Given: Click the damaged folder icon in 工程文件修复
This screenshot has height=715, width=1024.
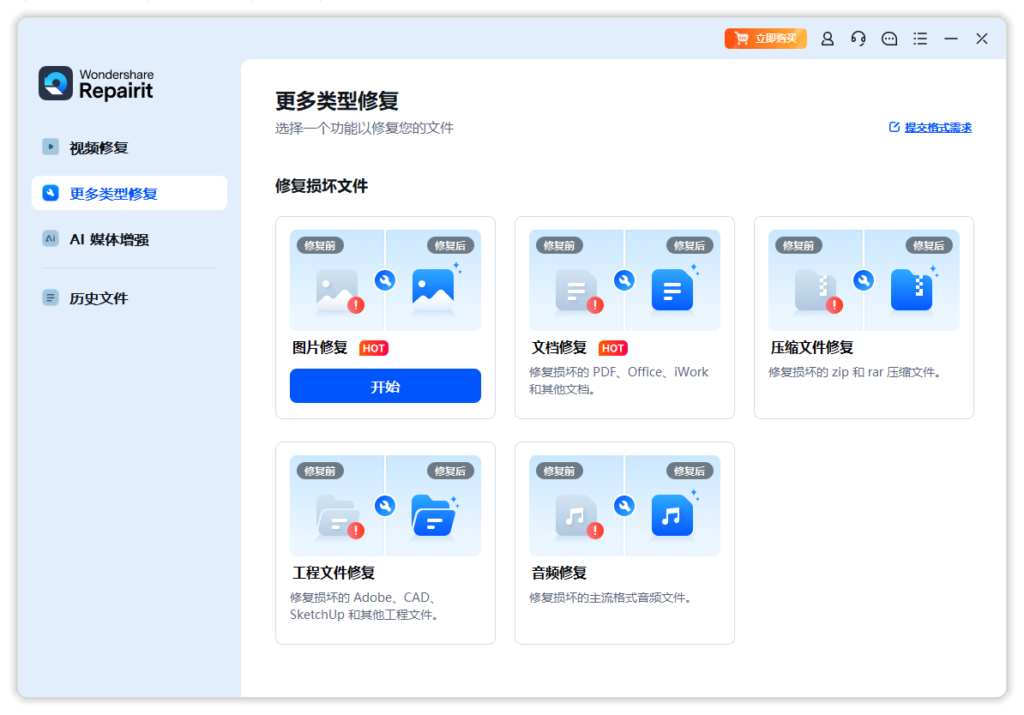Looking at the screenshot, I should coord(340,516).
